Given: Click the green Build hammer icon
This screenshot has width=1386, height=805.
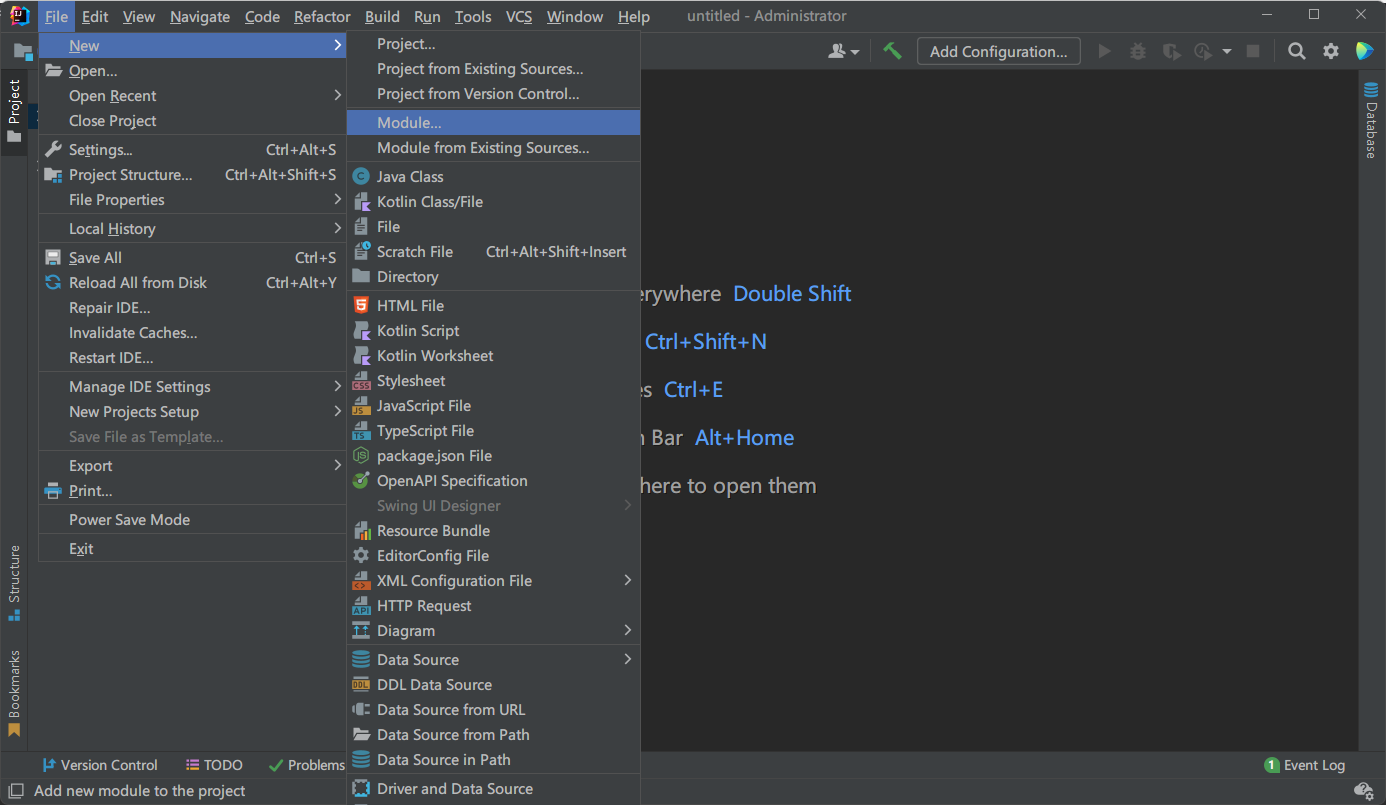Looking at the screenshot, I should 892,51.
